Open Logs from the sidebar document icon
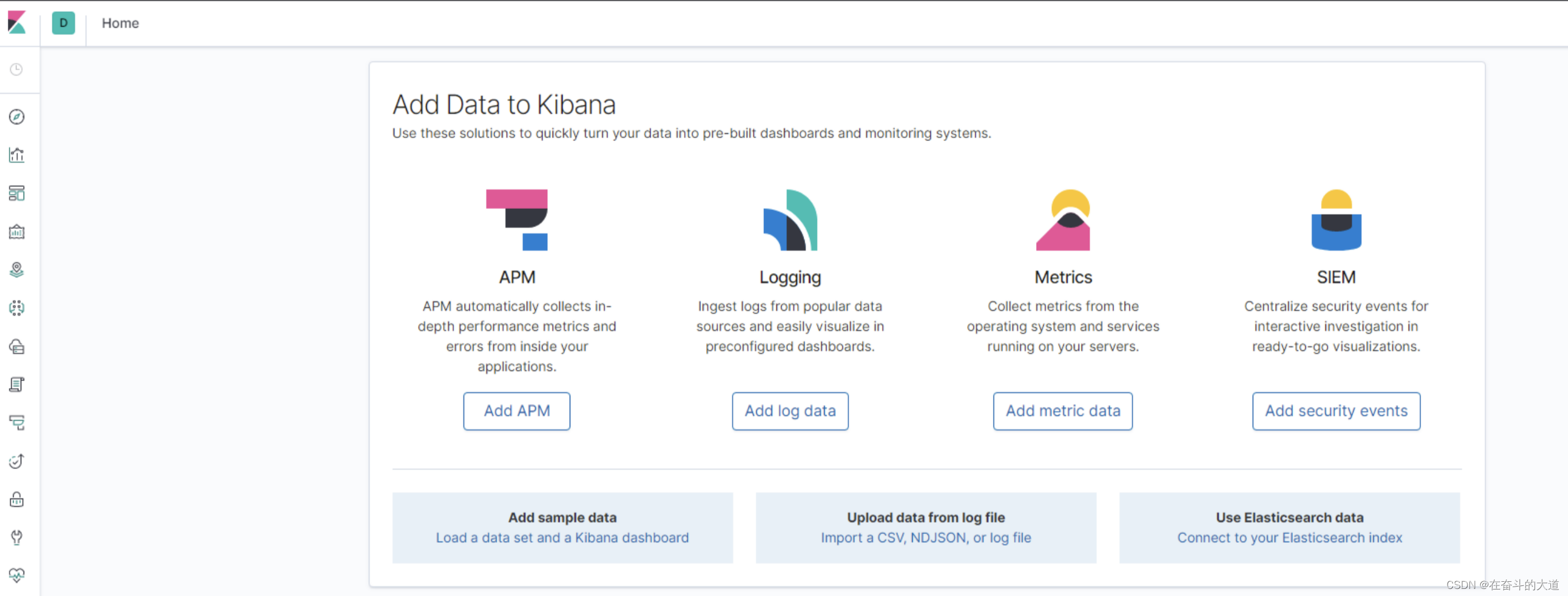Viewport: 1568px width, 596px height. (17, 384)
